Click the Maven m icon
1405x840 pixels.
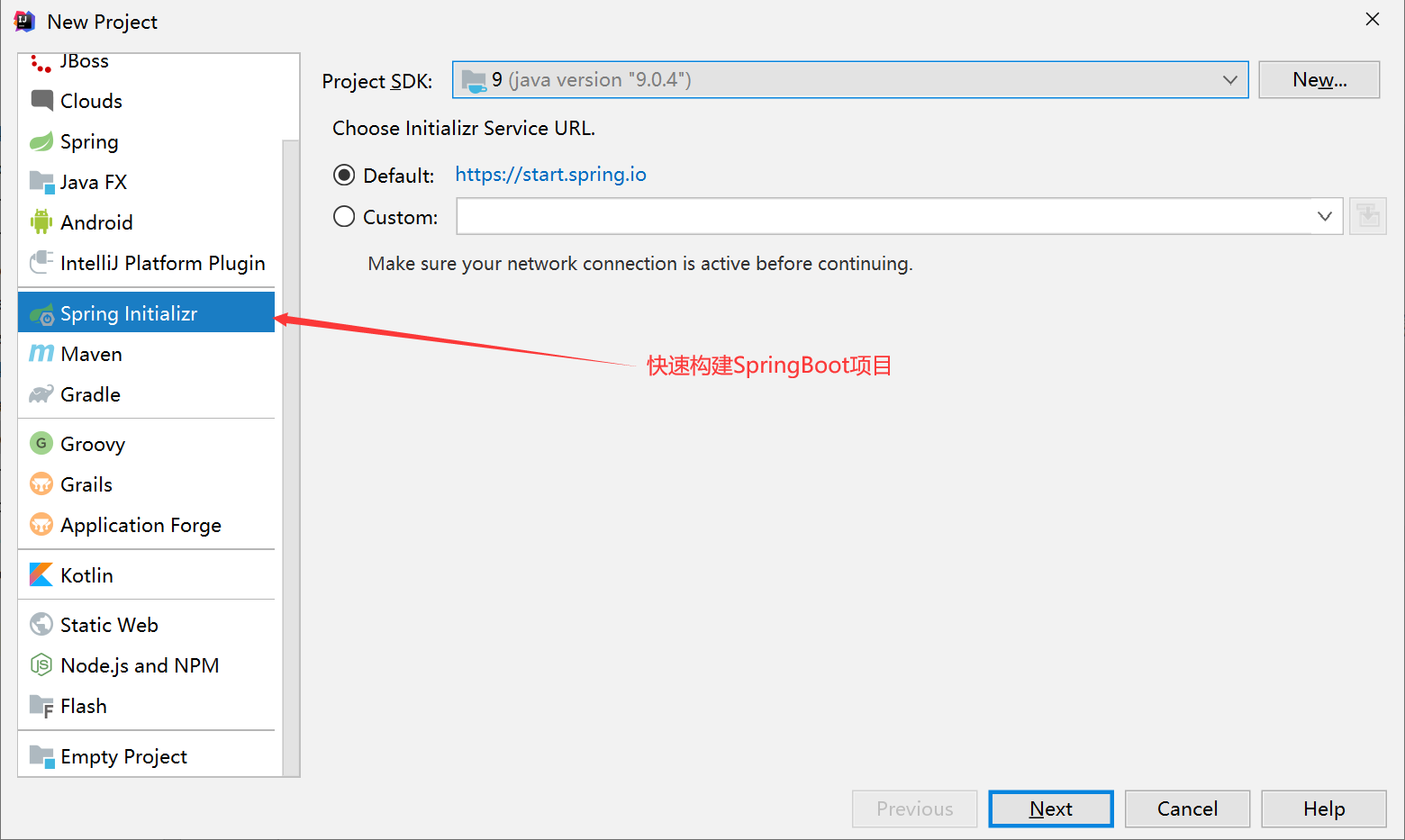point(41,353)
